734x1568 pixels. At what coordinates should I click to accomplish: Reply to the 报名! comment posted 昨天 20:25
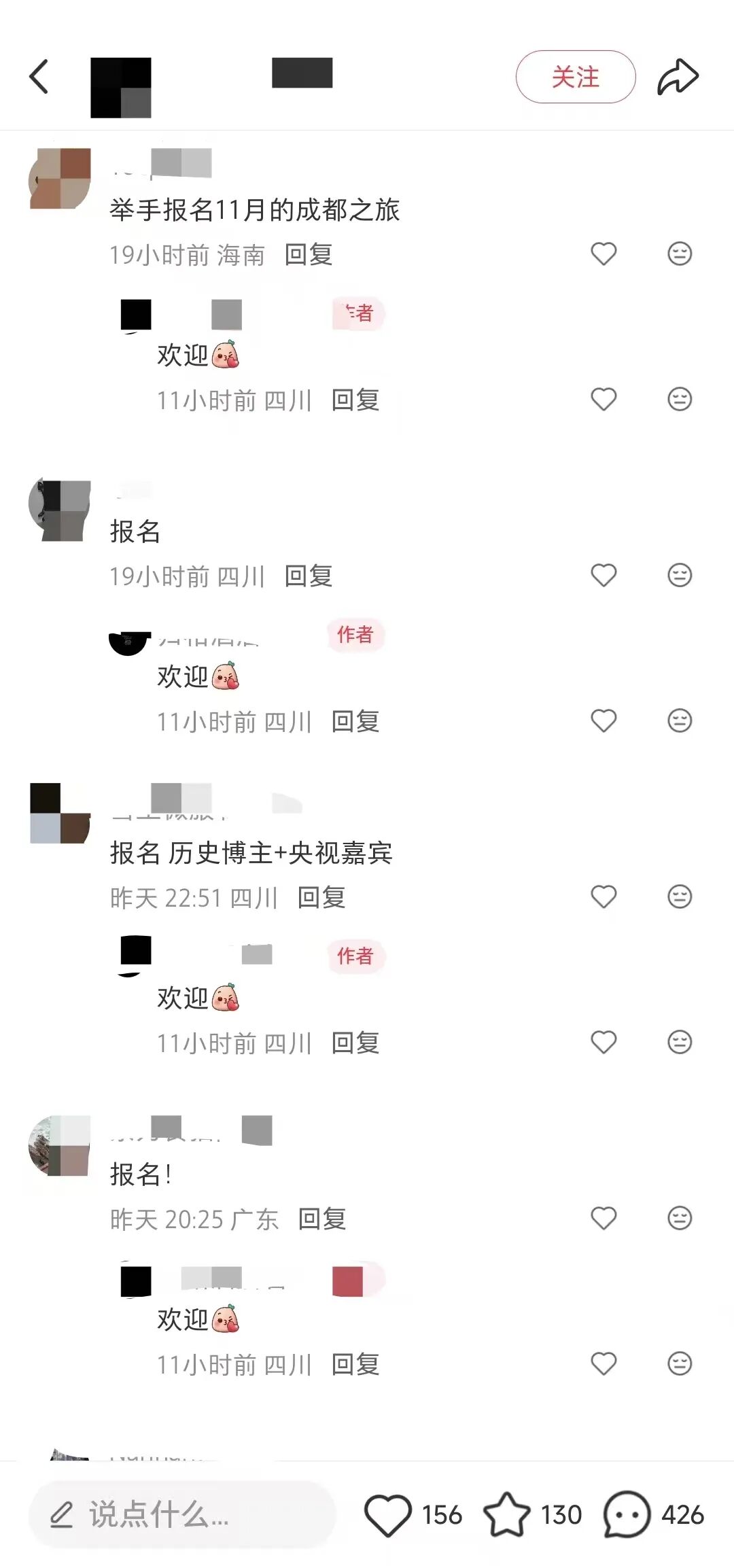322,1219
